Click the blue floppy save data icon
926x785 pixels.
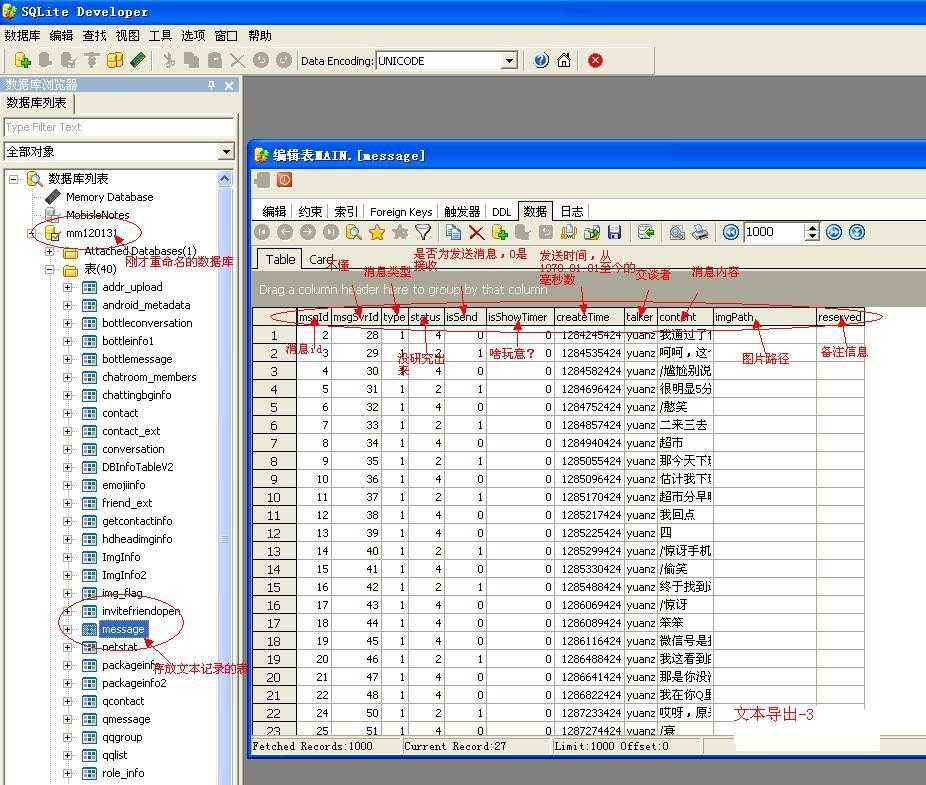614,232
